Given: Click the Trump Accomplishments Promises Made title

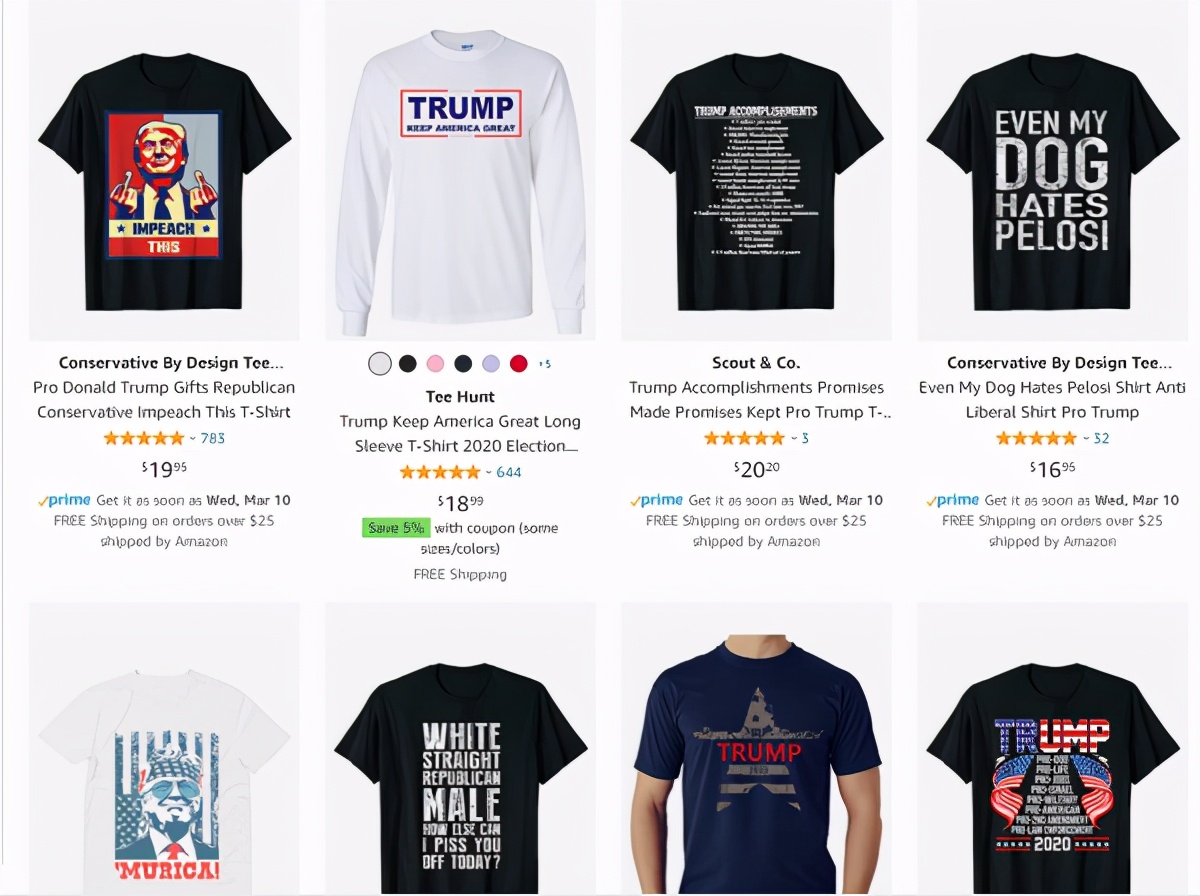Looking at the screenshot, I should coord(757,400).
